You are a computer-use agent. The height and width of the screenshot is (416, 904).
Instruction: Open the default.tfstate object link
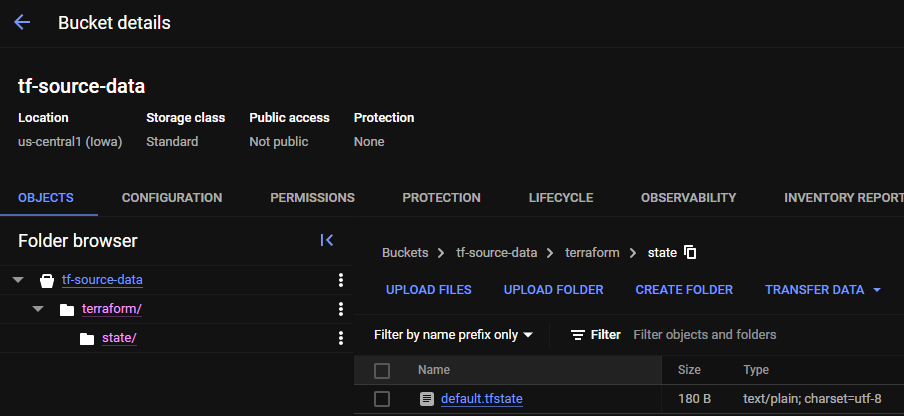pyautogui.click(x=481, y=399)
